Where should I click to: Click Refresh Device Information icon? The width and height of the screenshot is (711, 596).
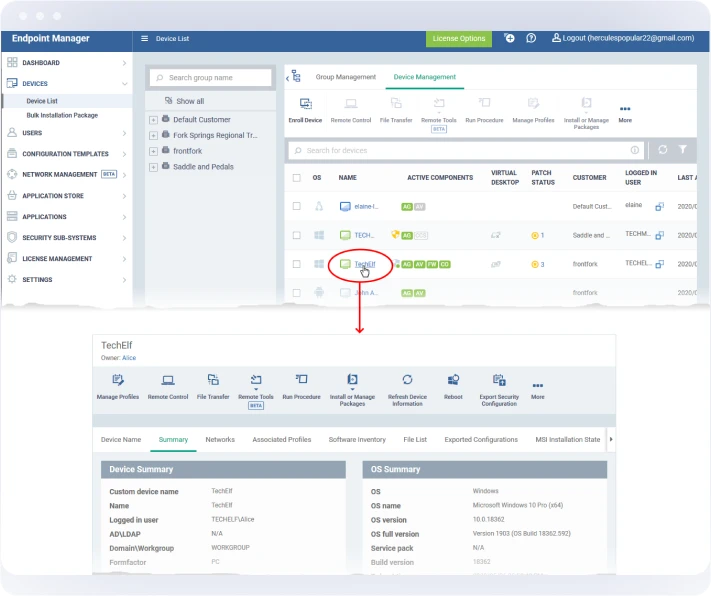point(407,380)
